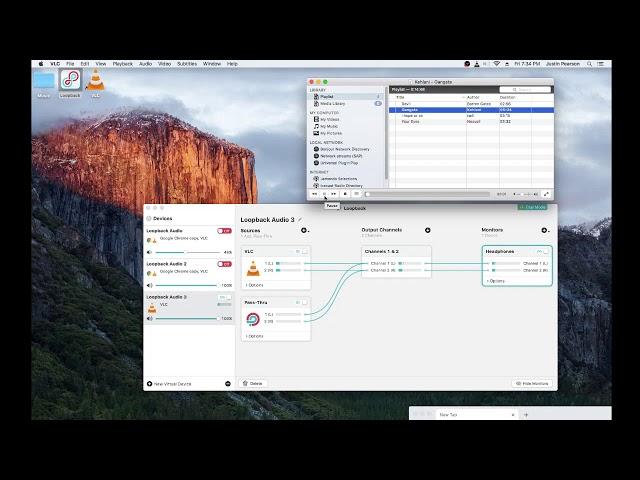Stop playback in the VLC window
The image size is (640, 480).
tap(345, 194)
